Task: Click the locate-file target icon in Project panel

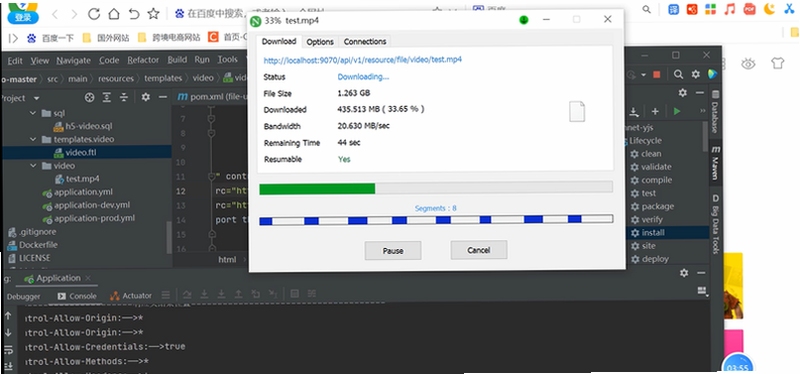Action: (x=89, y=97)
